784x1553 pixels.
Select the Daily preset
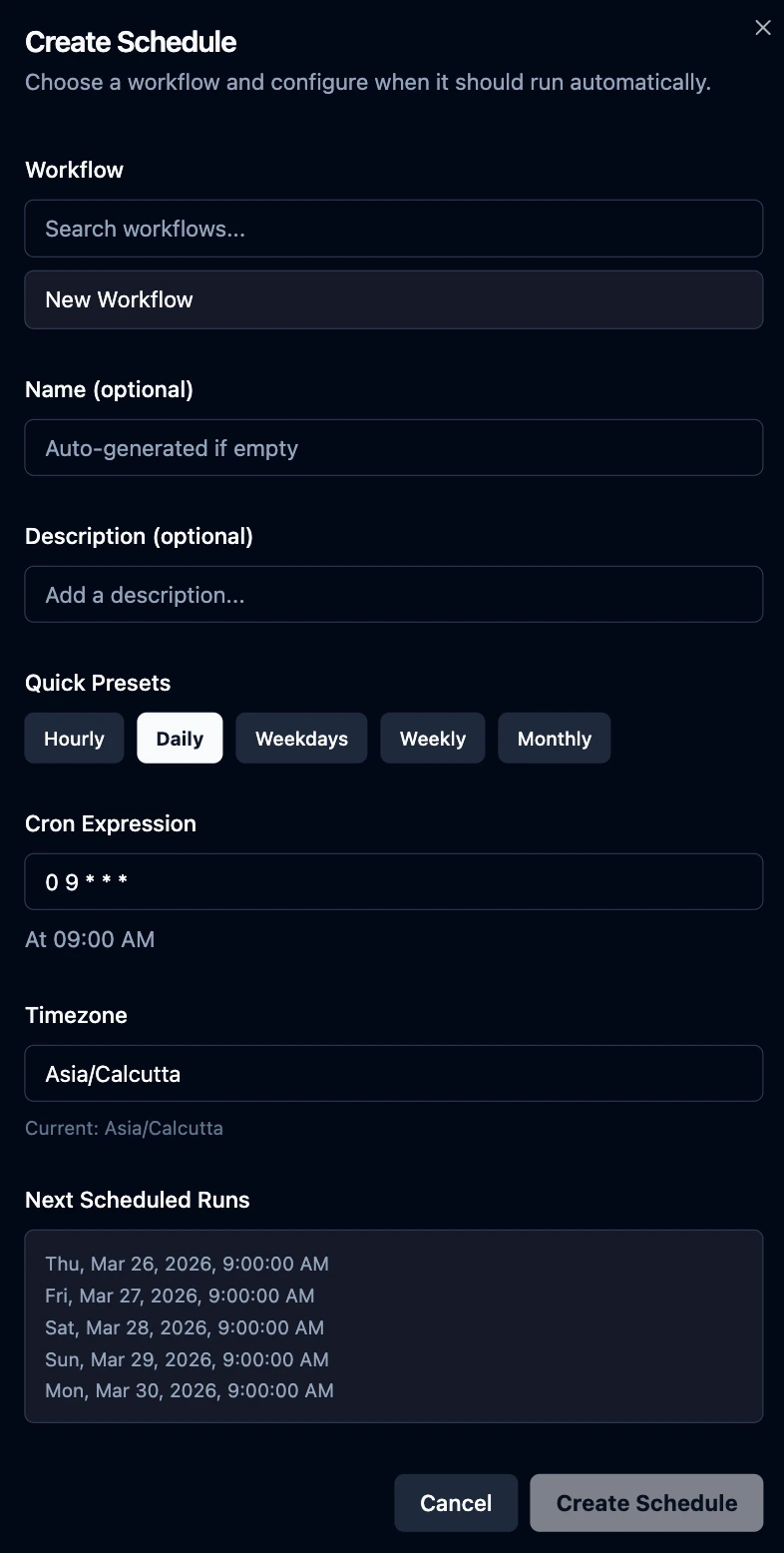[x=180, y=738]
